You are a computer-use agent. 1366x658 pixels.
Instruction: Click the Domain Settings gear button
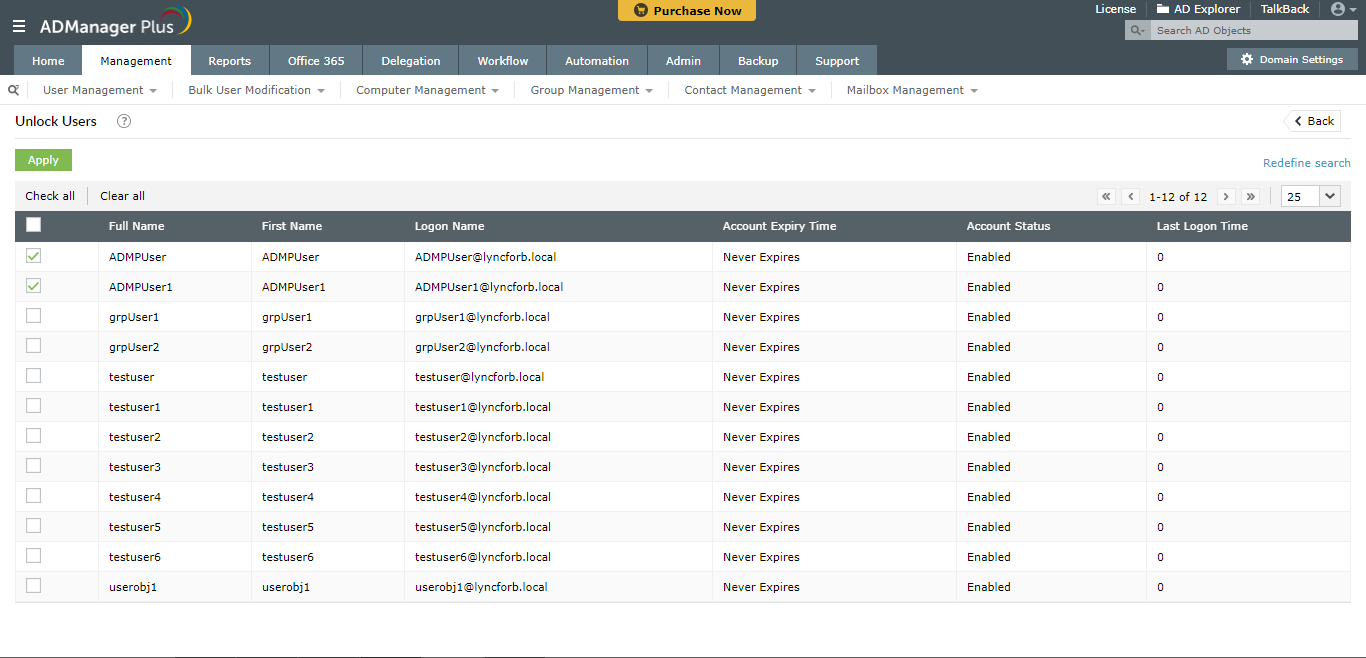coord(1292,59)
